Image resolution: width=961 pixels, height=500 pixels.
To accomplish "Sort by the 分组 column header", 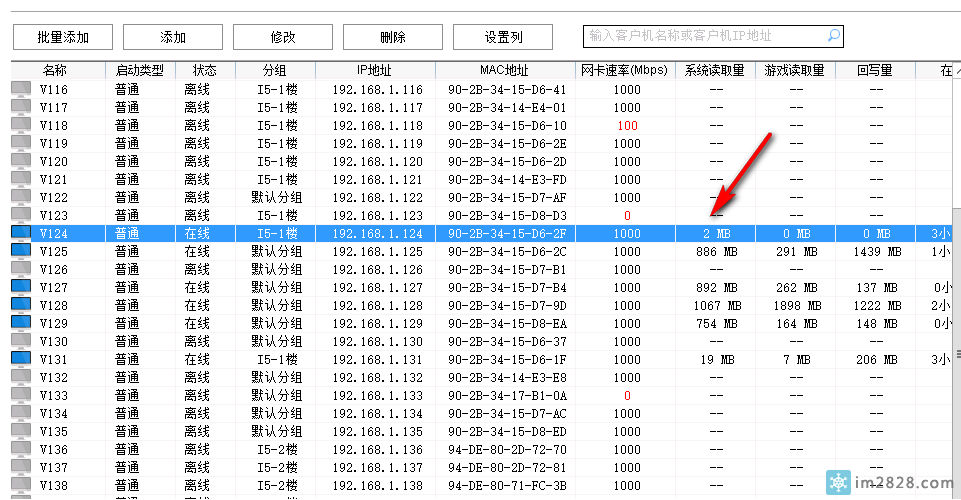I will (x=275, y=70).
